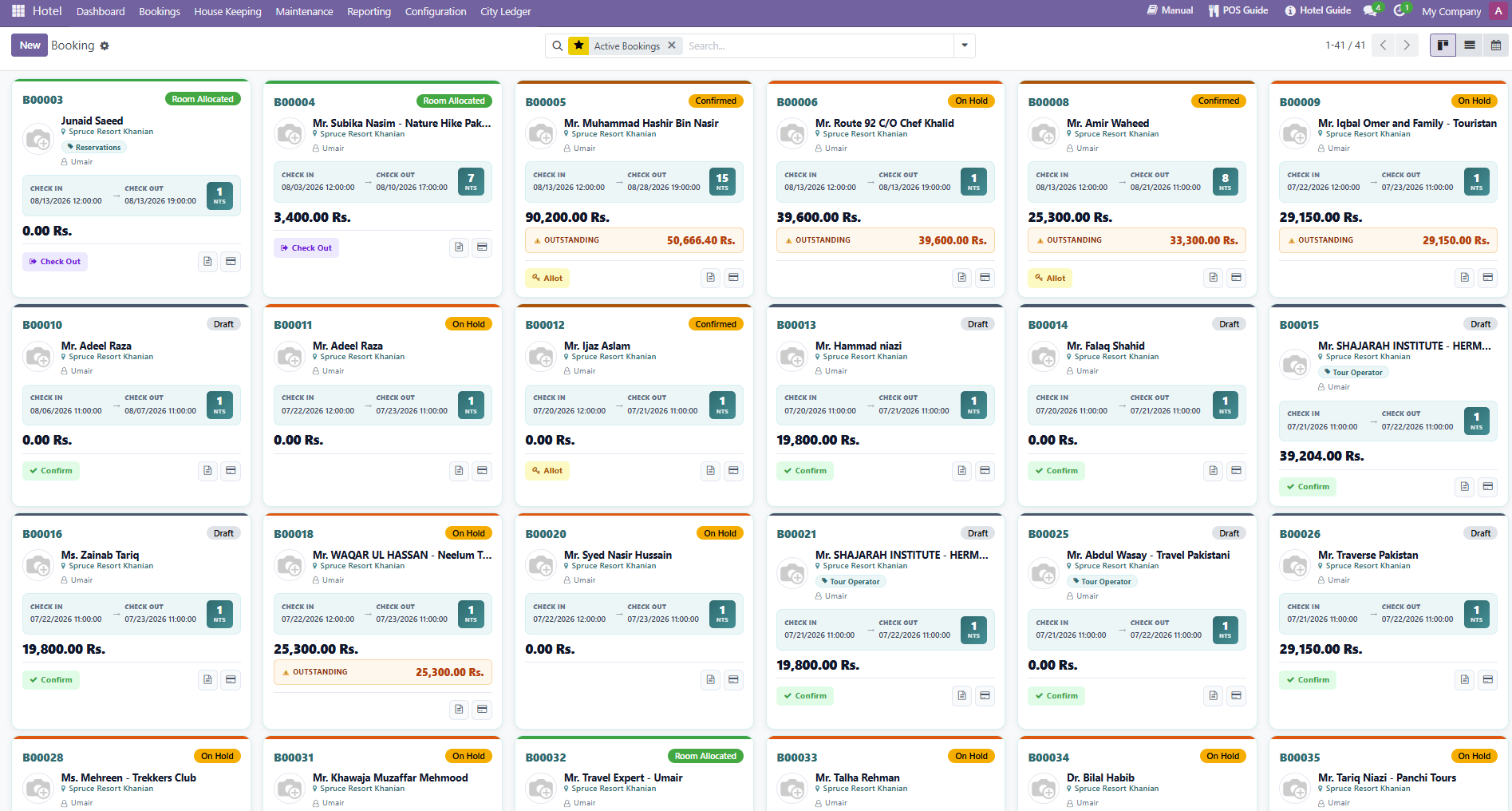Open the Dashboard menu
The image size is (1512, 811).
pyautogui.click(x=101, y=11)
